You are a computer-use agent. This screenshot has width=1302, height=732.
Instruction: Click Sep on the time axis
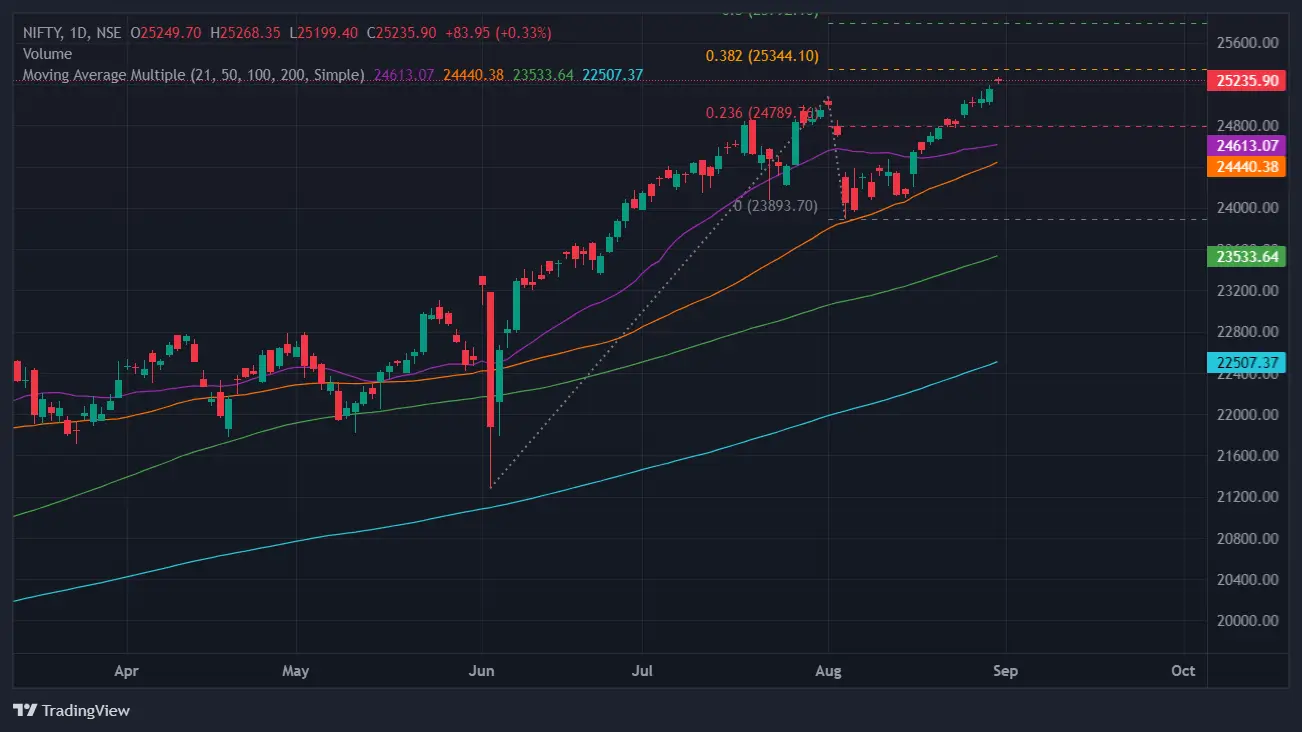[x=1005, y=671]
